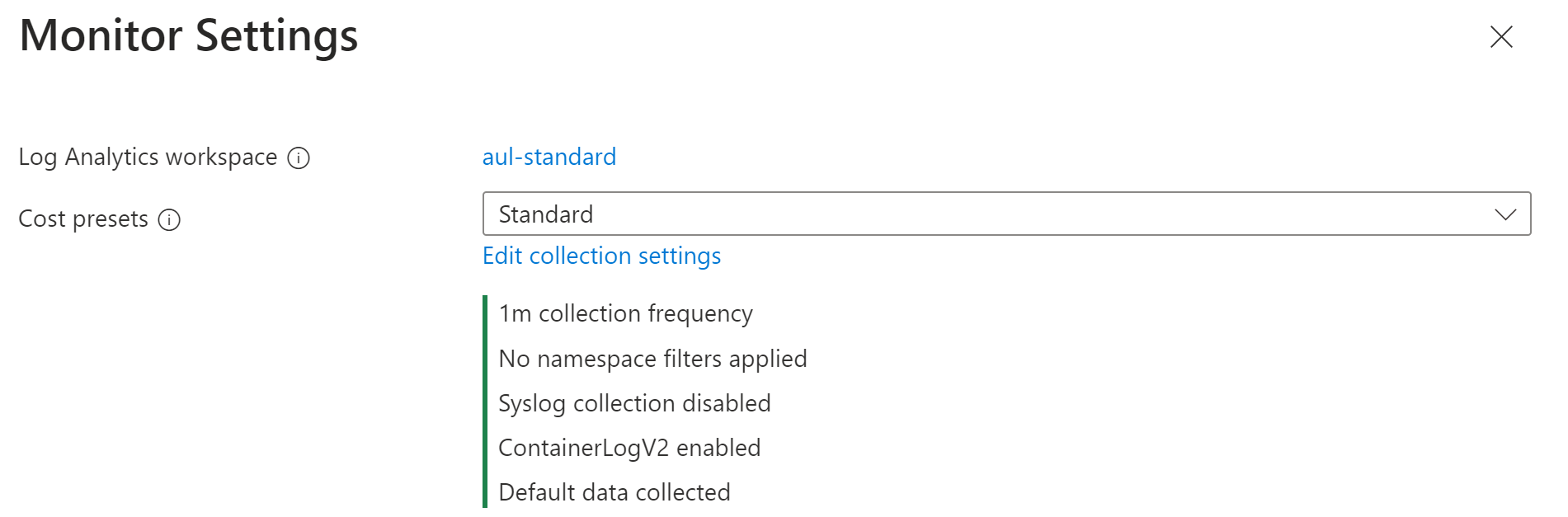
Task: Click '1m collection frequency' summary line
Action: tap(625, 313)
